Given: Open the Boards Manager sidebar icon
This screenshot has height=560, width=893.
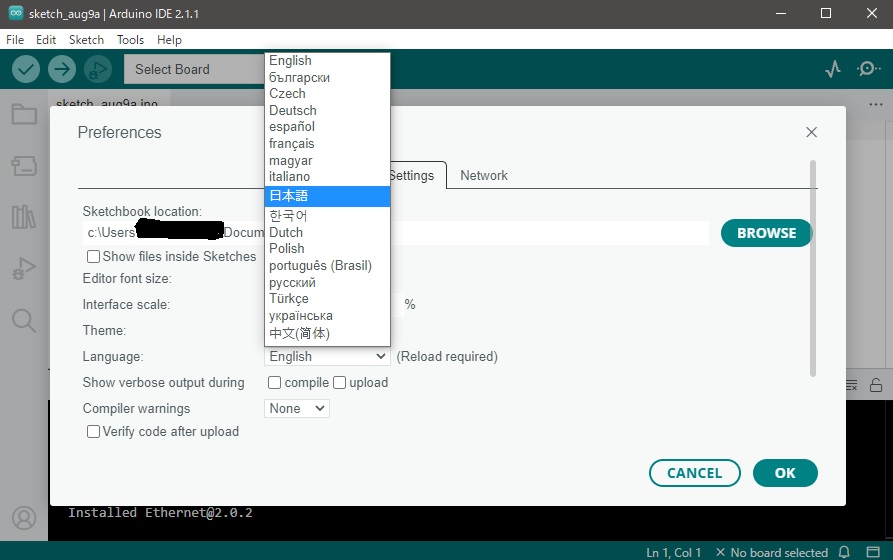Looking at the screenshot, I should tap(24, 166).
